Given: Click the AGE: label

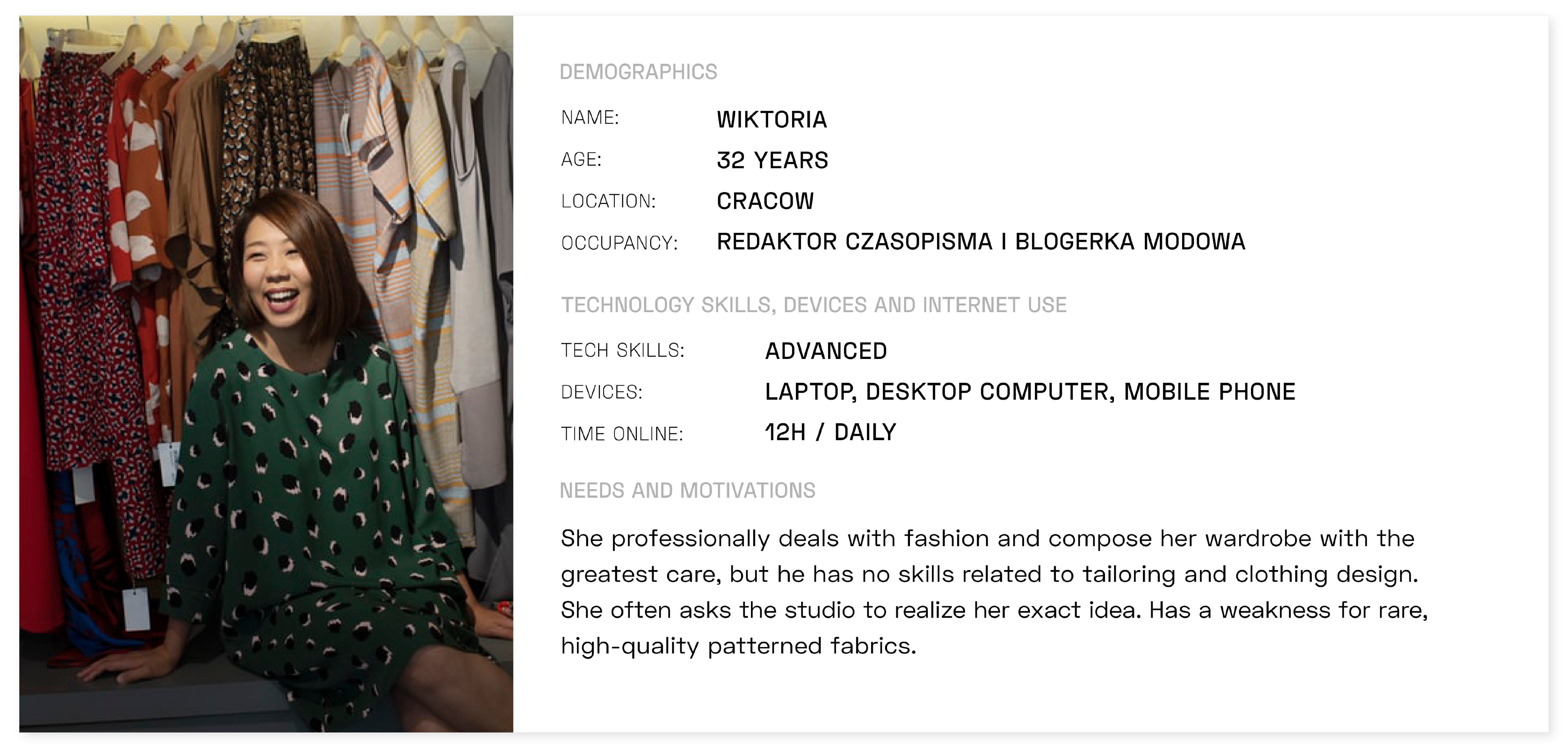Looking at the screenshot, I should click(581, 160).
